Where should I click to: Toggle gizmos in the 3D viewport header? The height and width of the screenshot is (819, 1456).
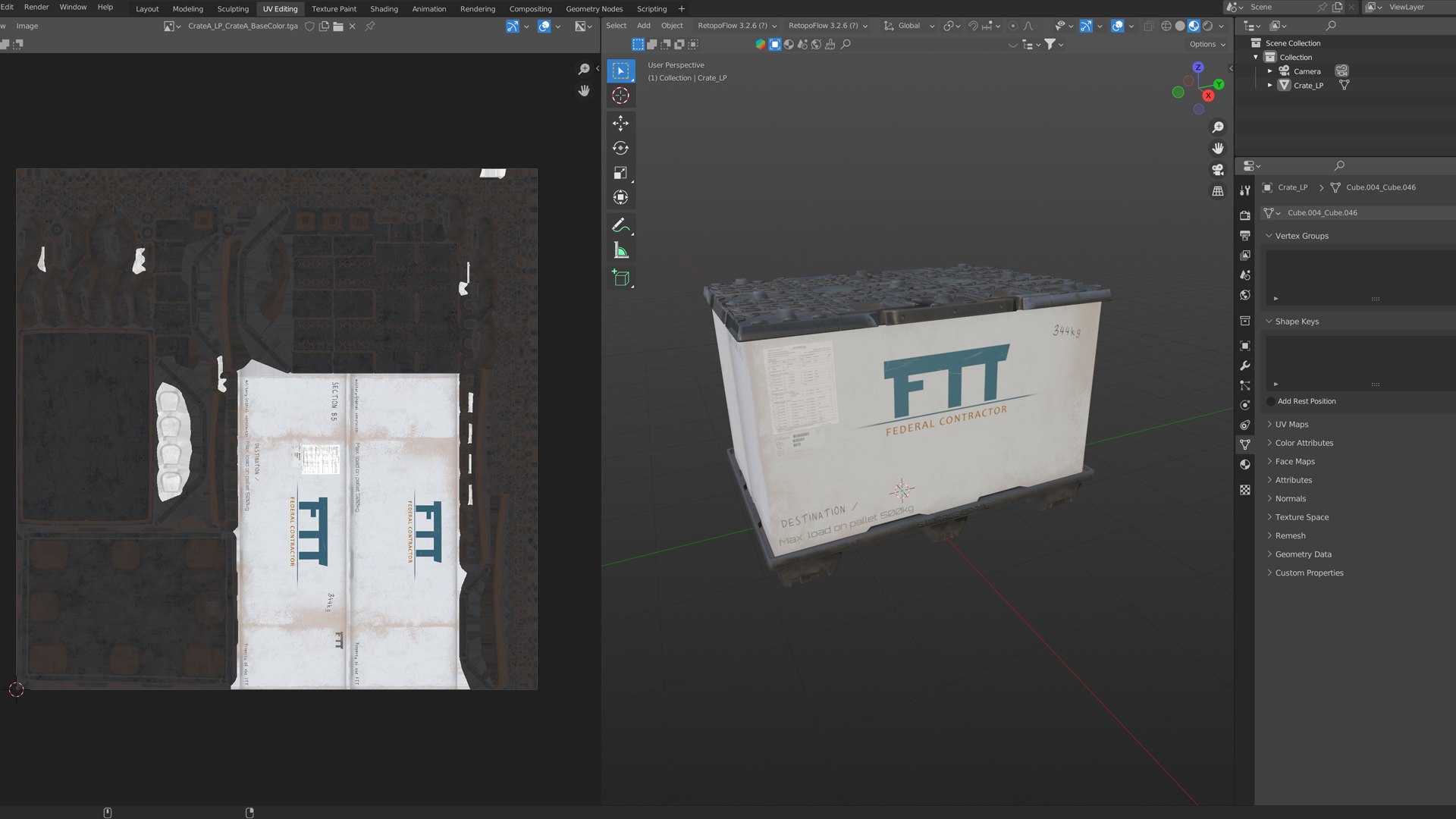1086,26
